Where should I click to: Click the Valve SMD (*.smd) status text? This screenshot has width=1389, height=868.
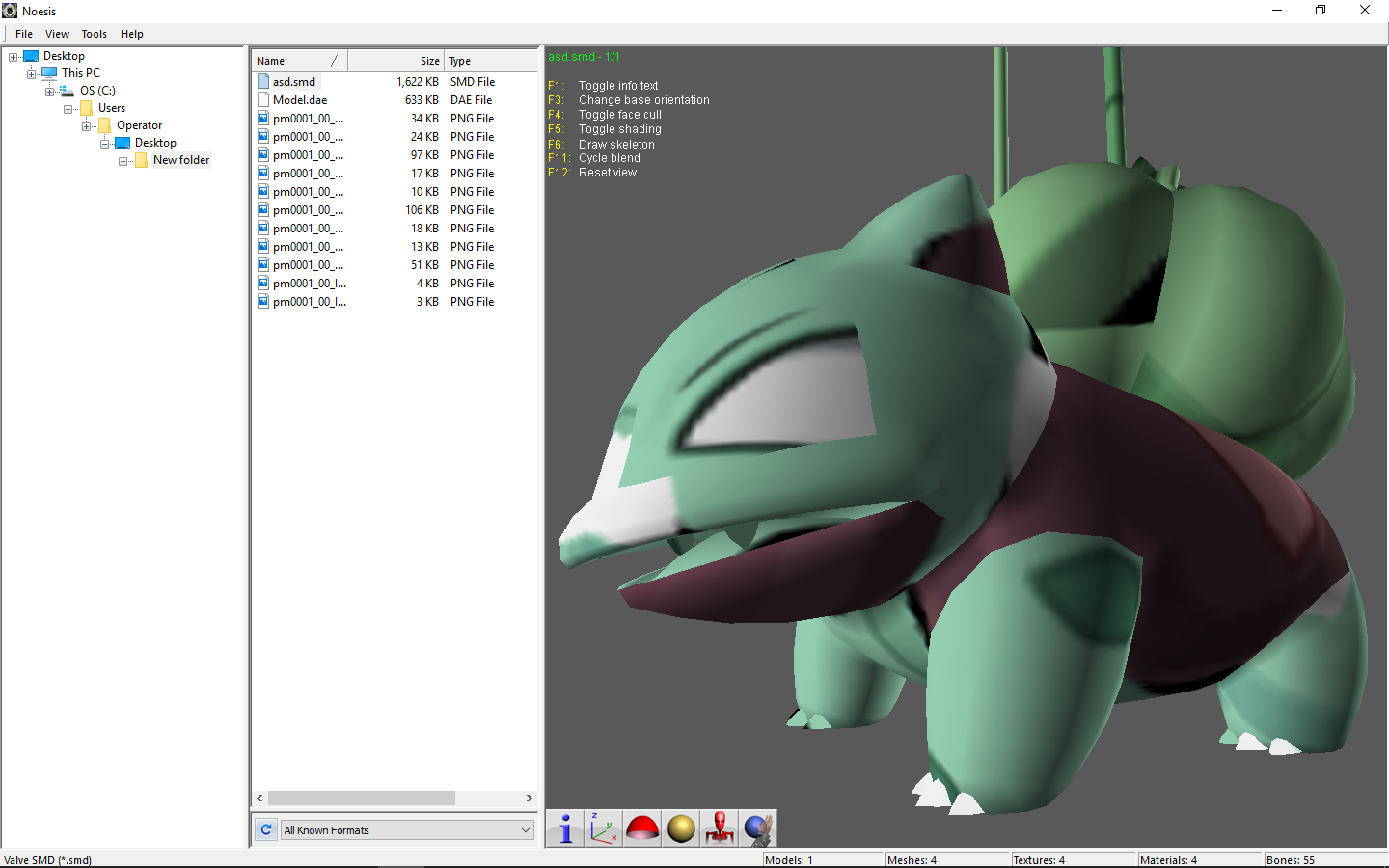pyautogui.click(x=48, y=860)
